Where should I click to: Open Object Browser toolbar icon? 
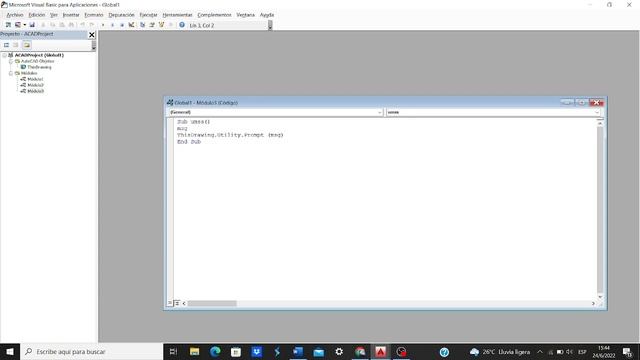click(161, 25)
